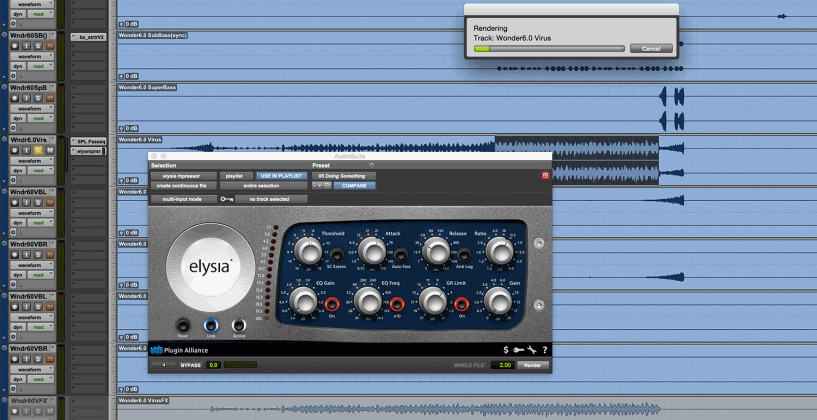Record-enable the Wndr60SpB track
The width and height of the screenshot is (817, 420).
pos(15,98)
